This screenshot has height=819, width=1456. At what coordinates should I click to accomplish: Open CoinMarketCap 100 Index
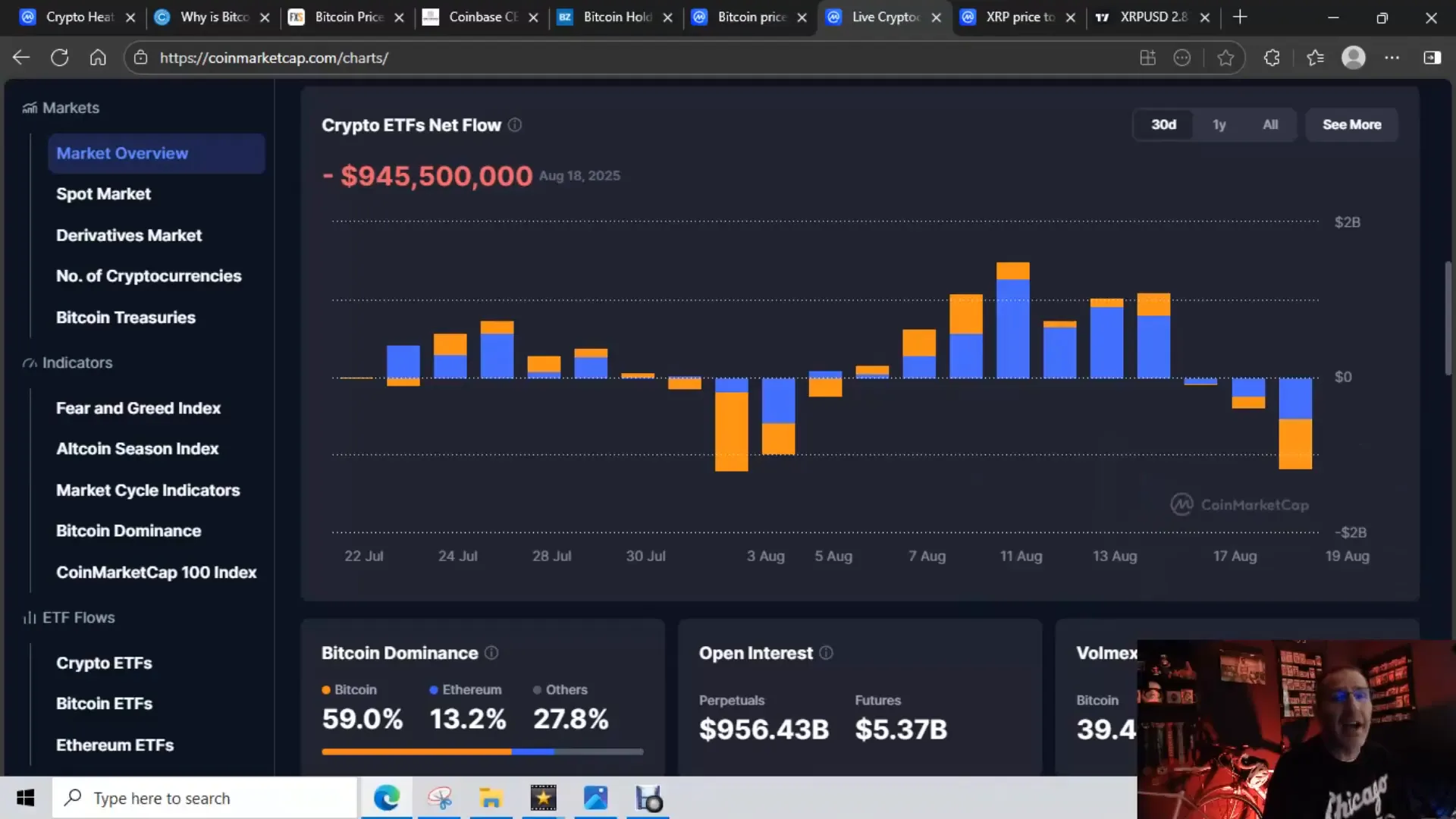tap(156, 573)
